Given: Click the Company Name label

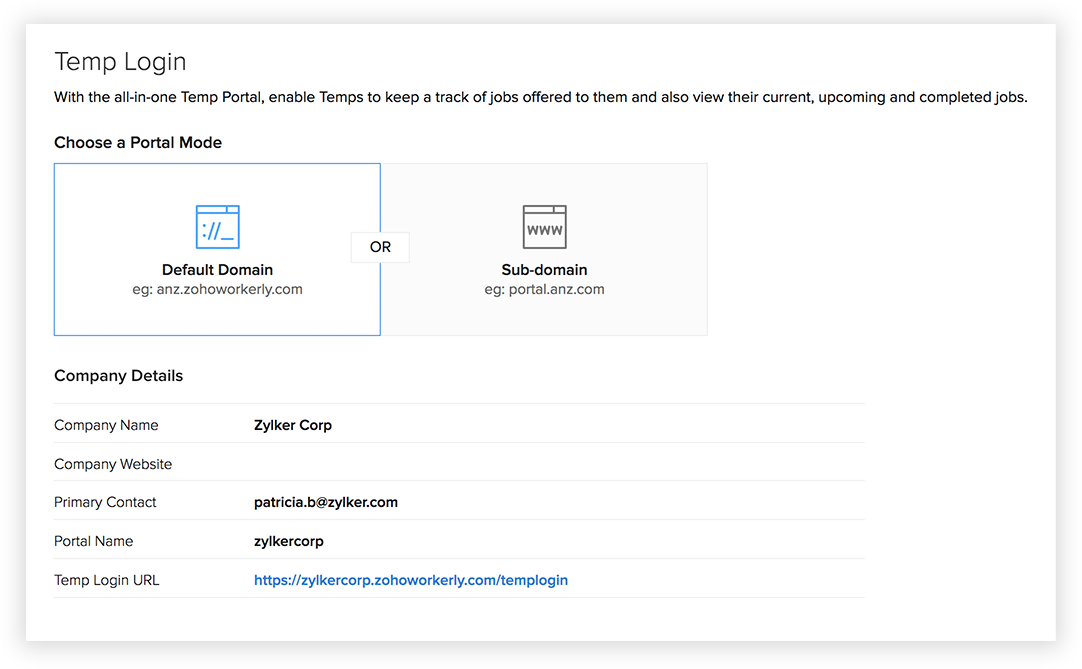Looking at the screenshot, I should pos(106,425).
